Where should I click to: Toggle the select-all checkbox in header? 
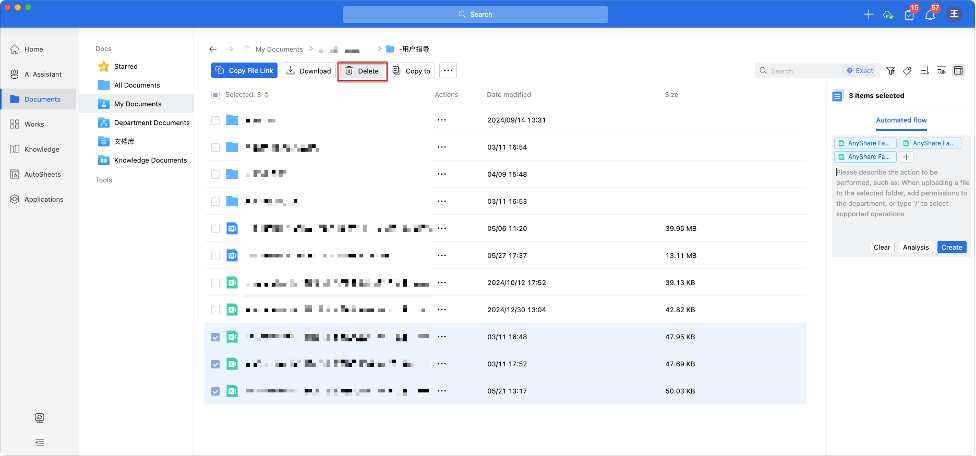[216, 95]
